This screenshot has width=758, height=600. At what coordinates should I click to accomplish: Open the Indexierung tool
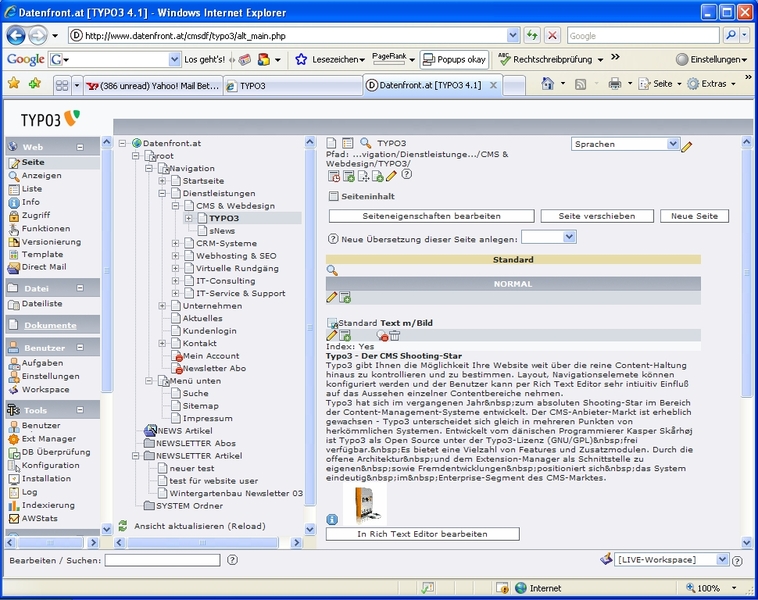[x=48, y=505]
